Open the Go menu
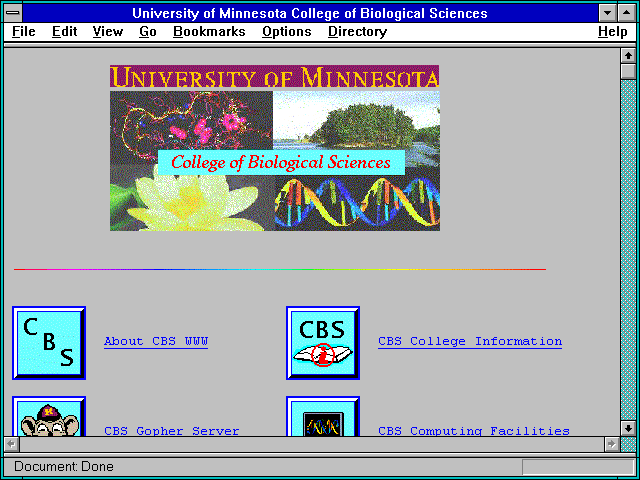The width and height of the screenshot is (640, 480). 148,32
